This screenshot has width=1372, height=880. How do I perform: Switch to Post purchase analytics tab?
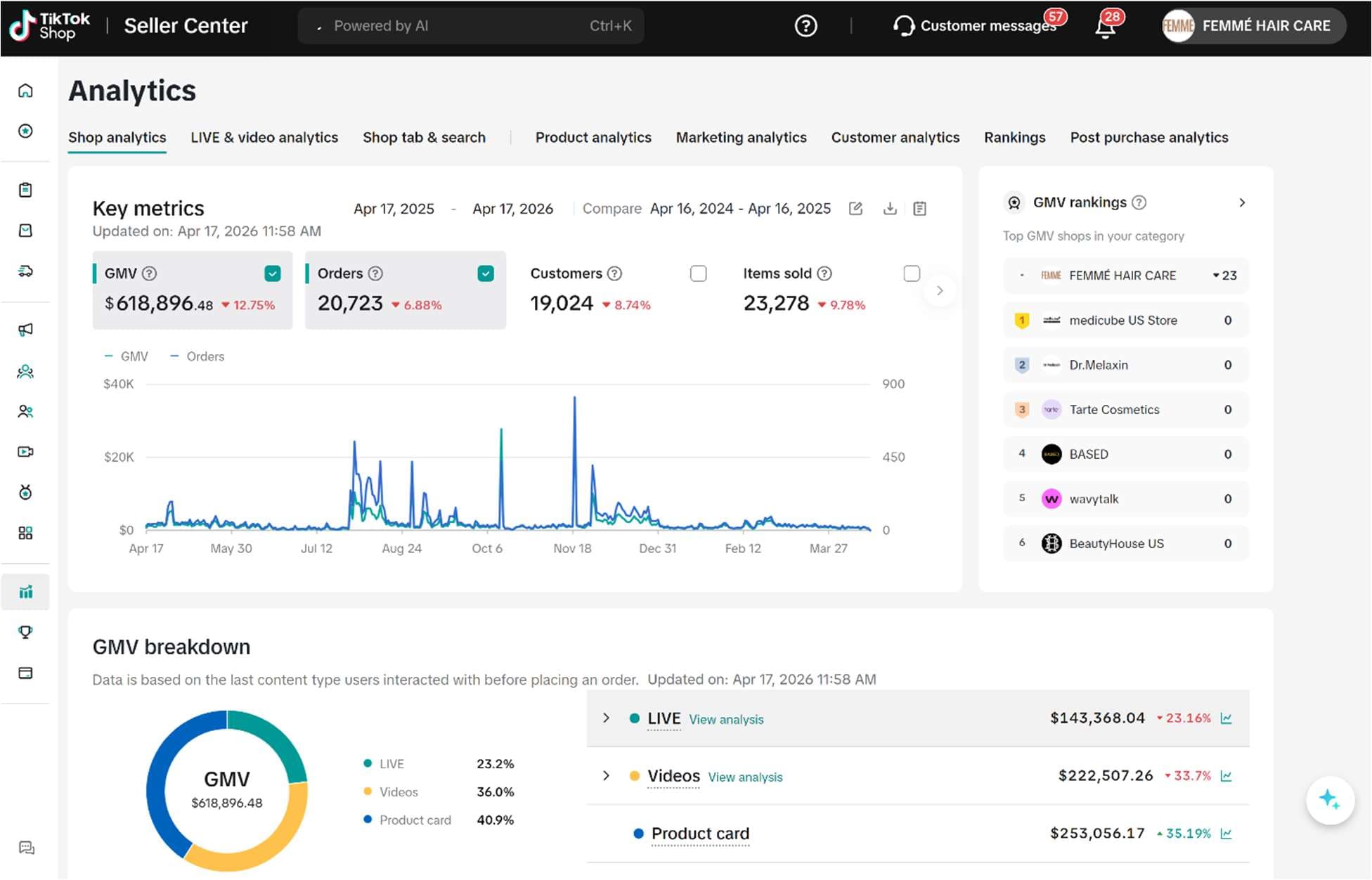pyautogui.click(x=1149, y=138)
